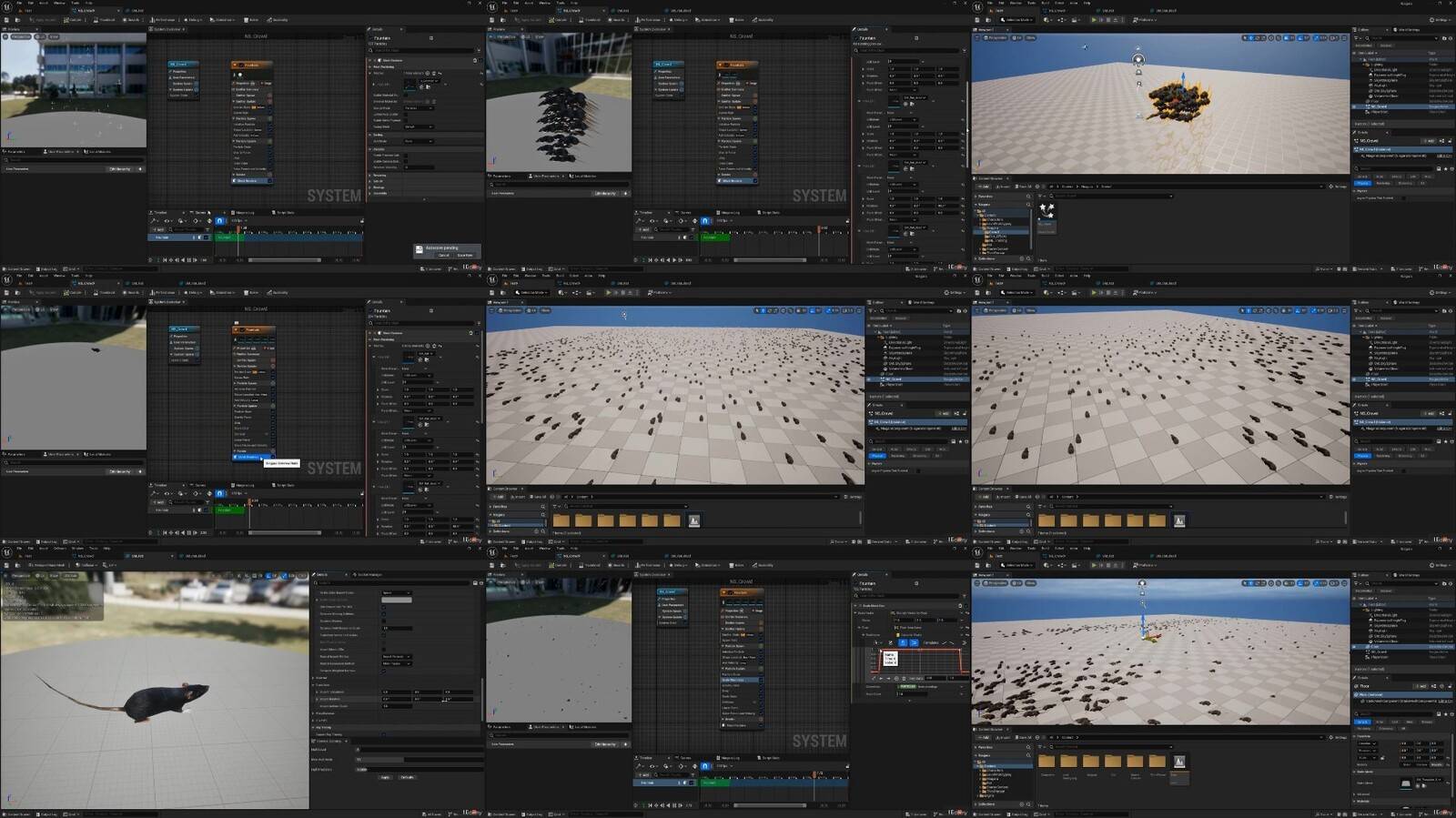
Task: Open Collision toolbar dropdown in bottom-left frame
Action: [x=87, y=565]
